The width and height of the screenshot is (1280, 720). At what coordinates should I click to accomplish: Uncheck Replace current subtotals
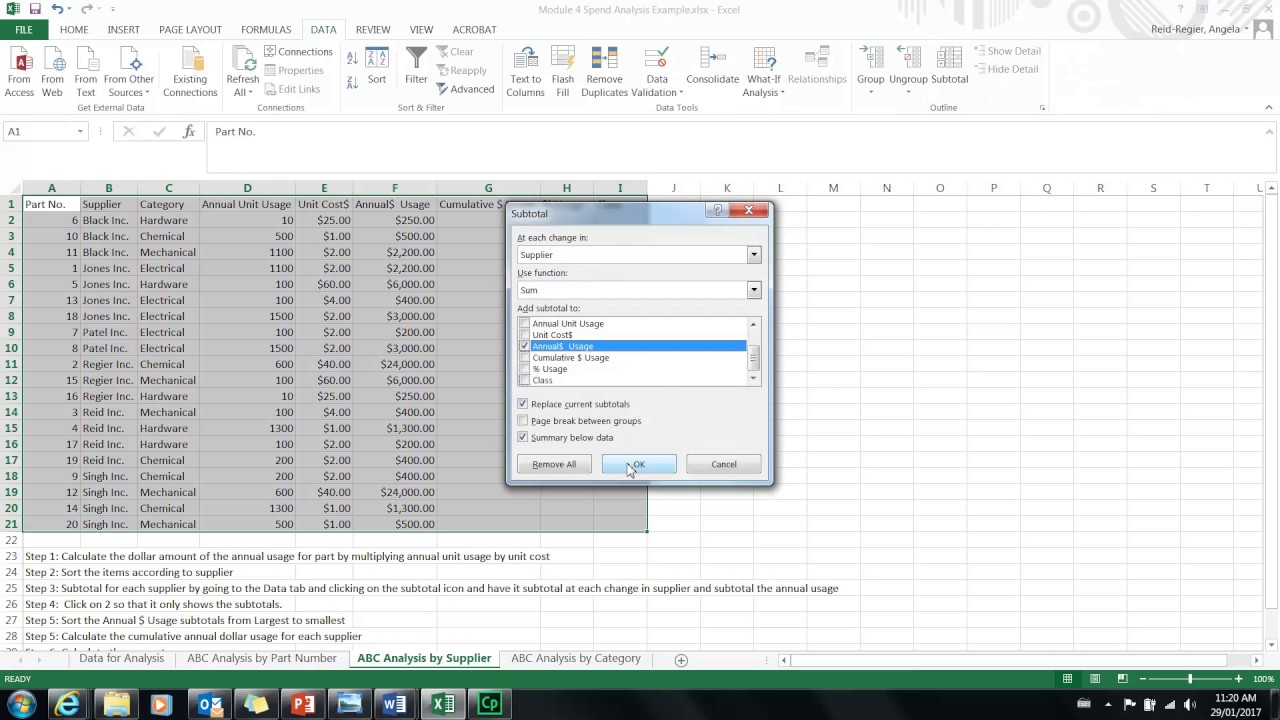pos(523,404)
